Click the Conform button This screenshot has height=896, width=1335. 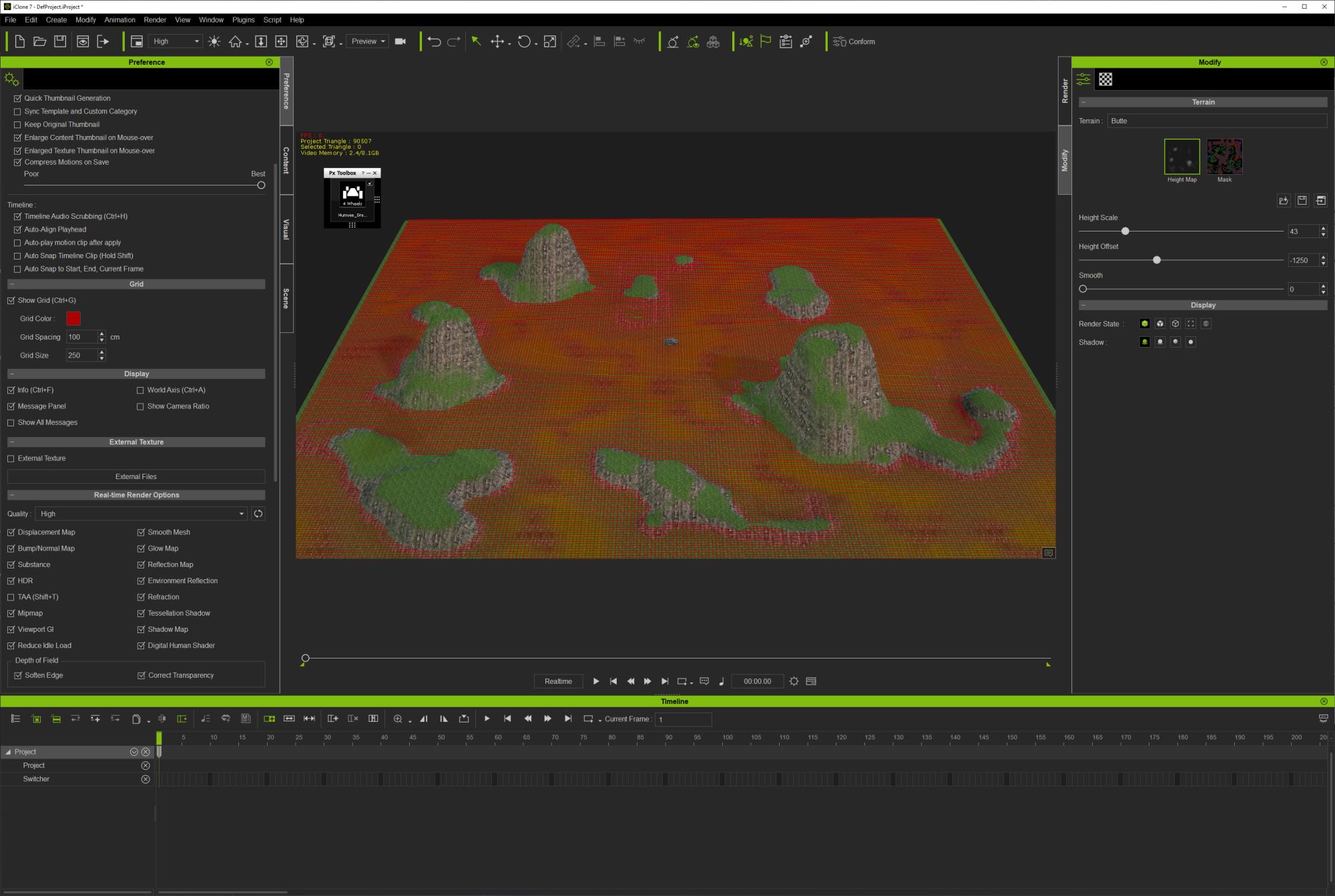tap(854, 41)
